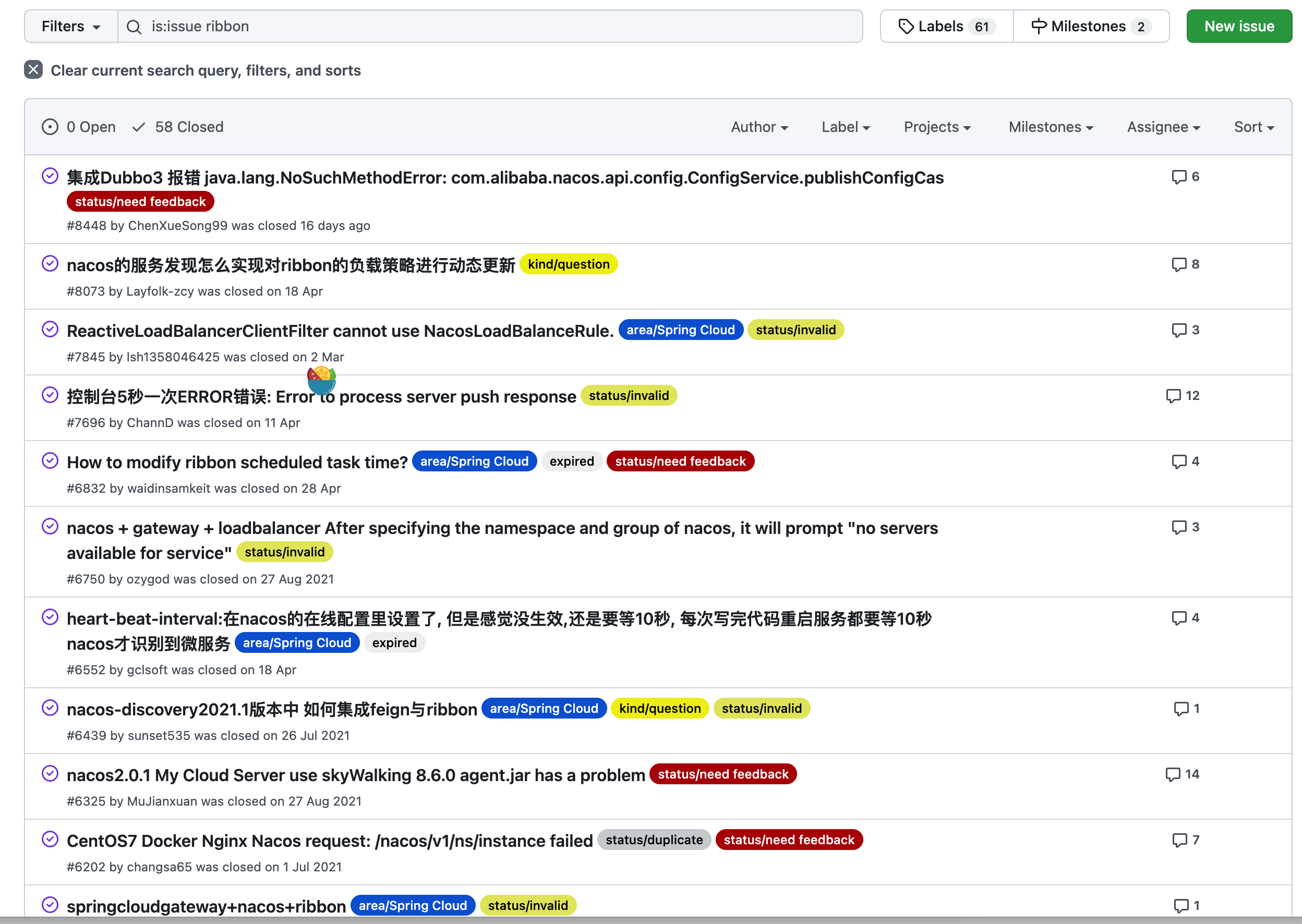The width and height of the screenshot is (1302, 924).
Task: Open issue ReactiveLoadBalancerClientFilter cannot use NacosLoadBalanceRule
Action: pos(340,331)
